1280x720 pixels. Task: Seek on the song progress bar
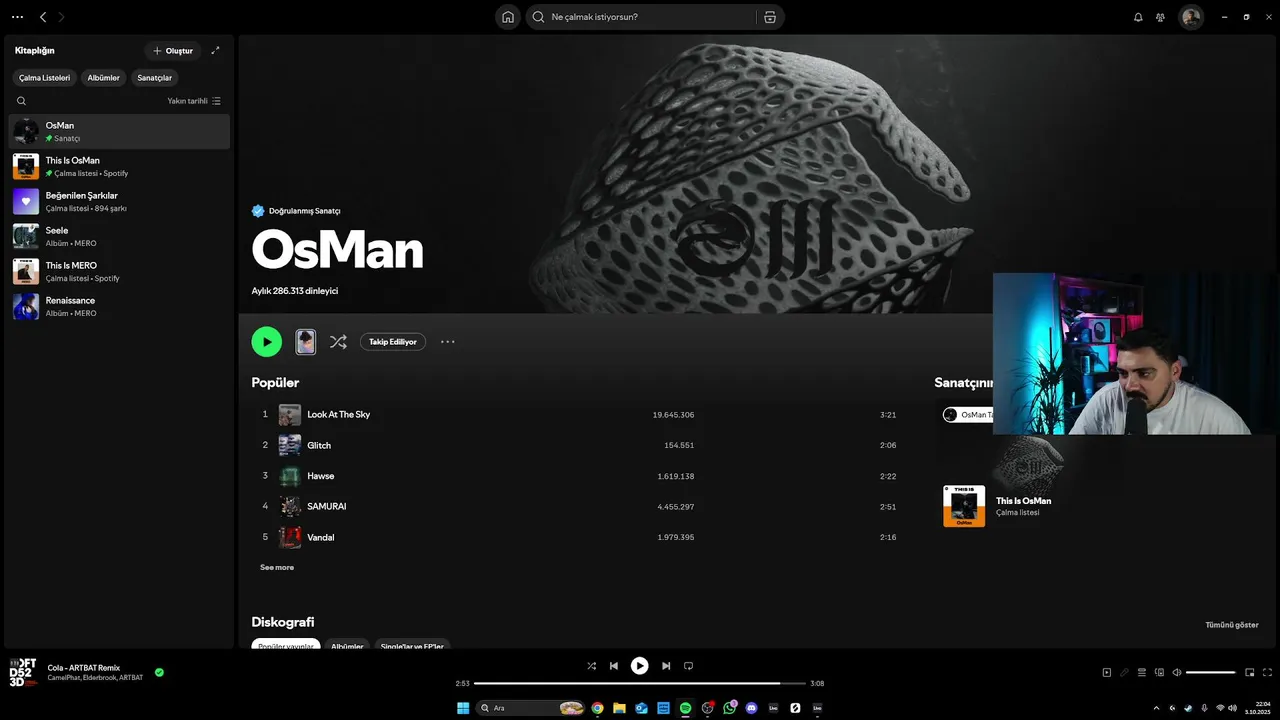(640, 684)
